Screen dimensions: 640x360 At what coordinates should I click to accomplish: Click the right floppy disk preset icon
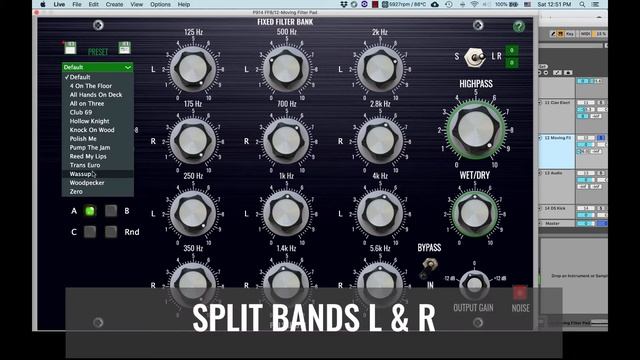tap(124, 48)
